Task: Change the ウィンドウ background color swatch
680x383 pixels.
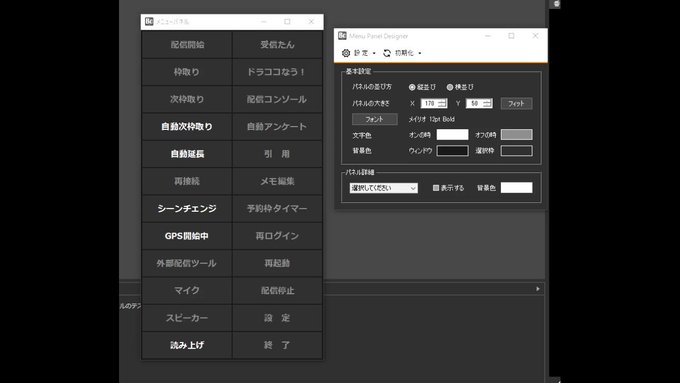Action: click(452, 151)
